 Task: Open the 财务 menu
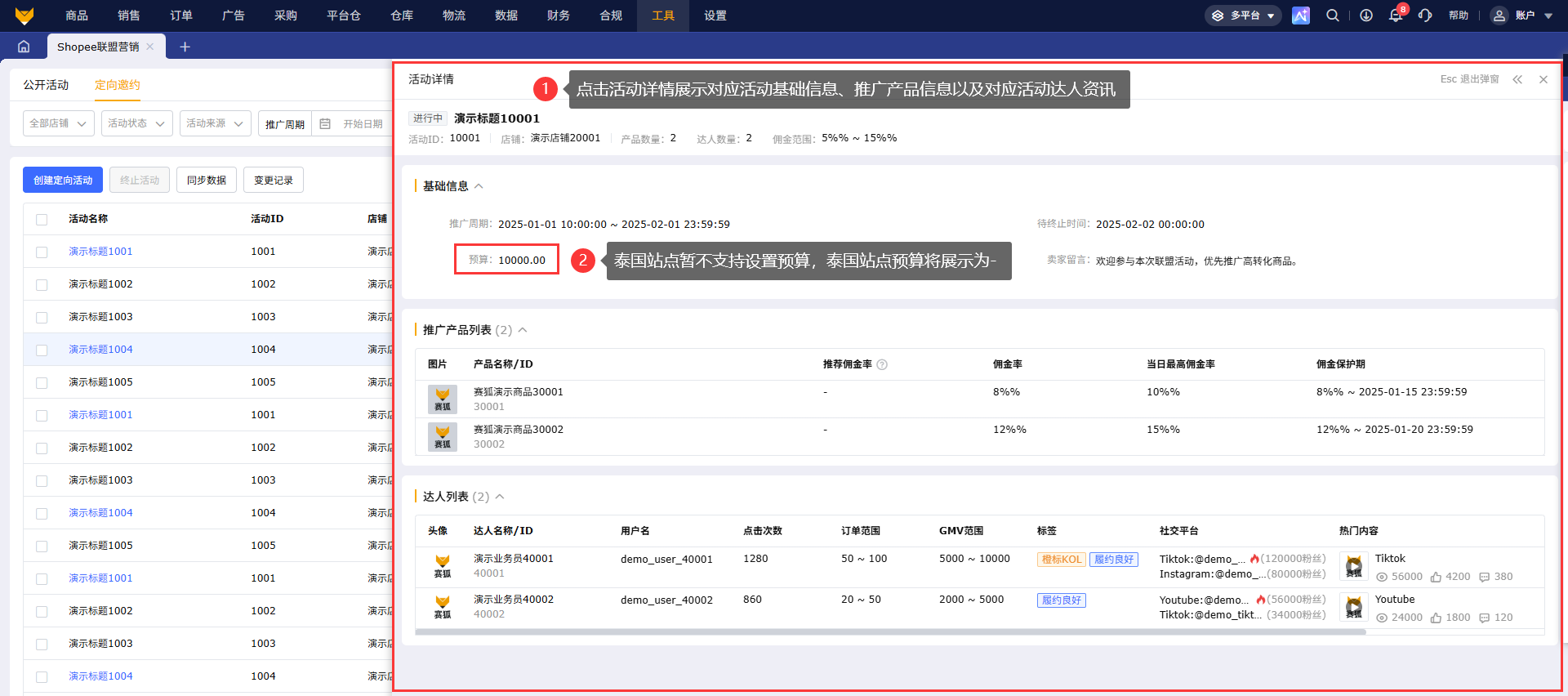(559, 16)
